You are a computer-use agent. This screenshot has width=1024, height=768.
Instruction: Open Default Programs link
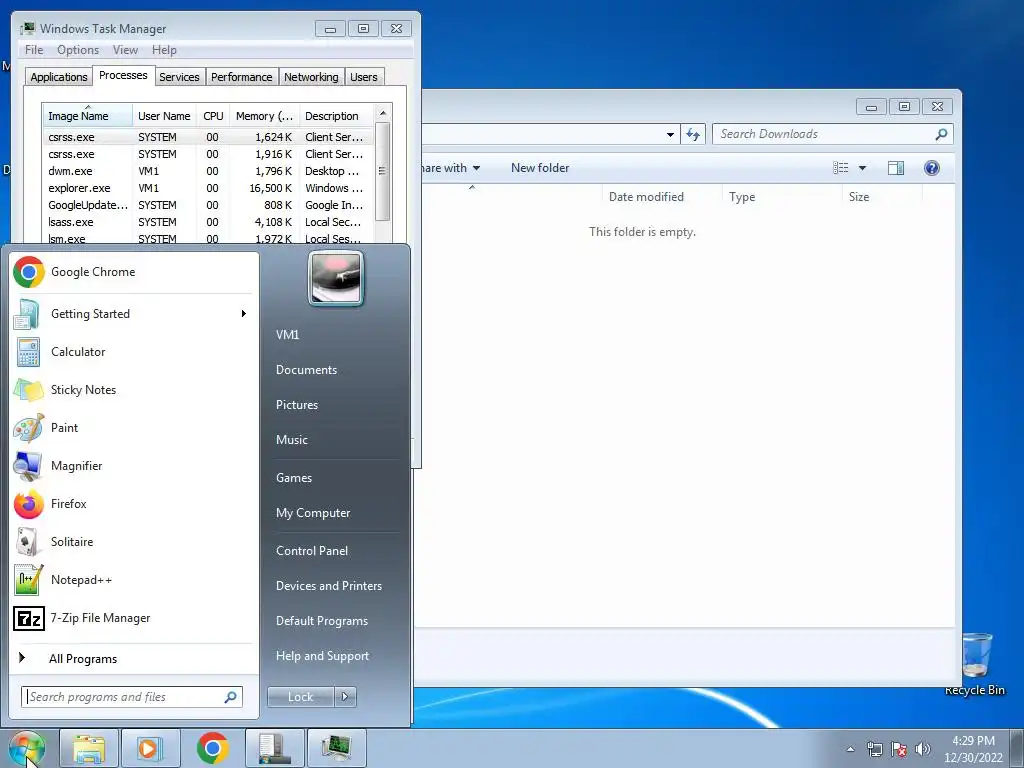click(x=321, y=621)
